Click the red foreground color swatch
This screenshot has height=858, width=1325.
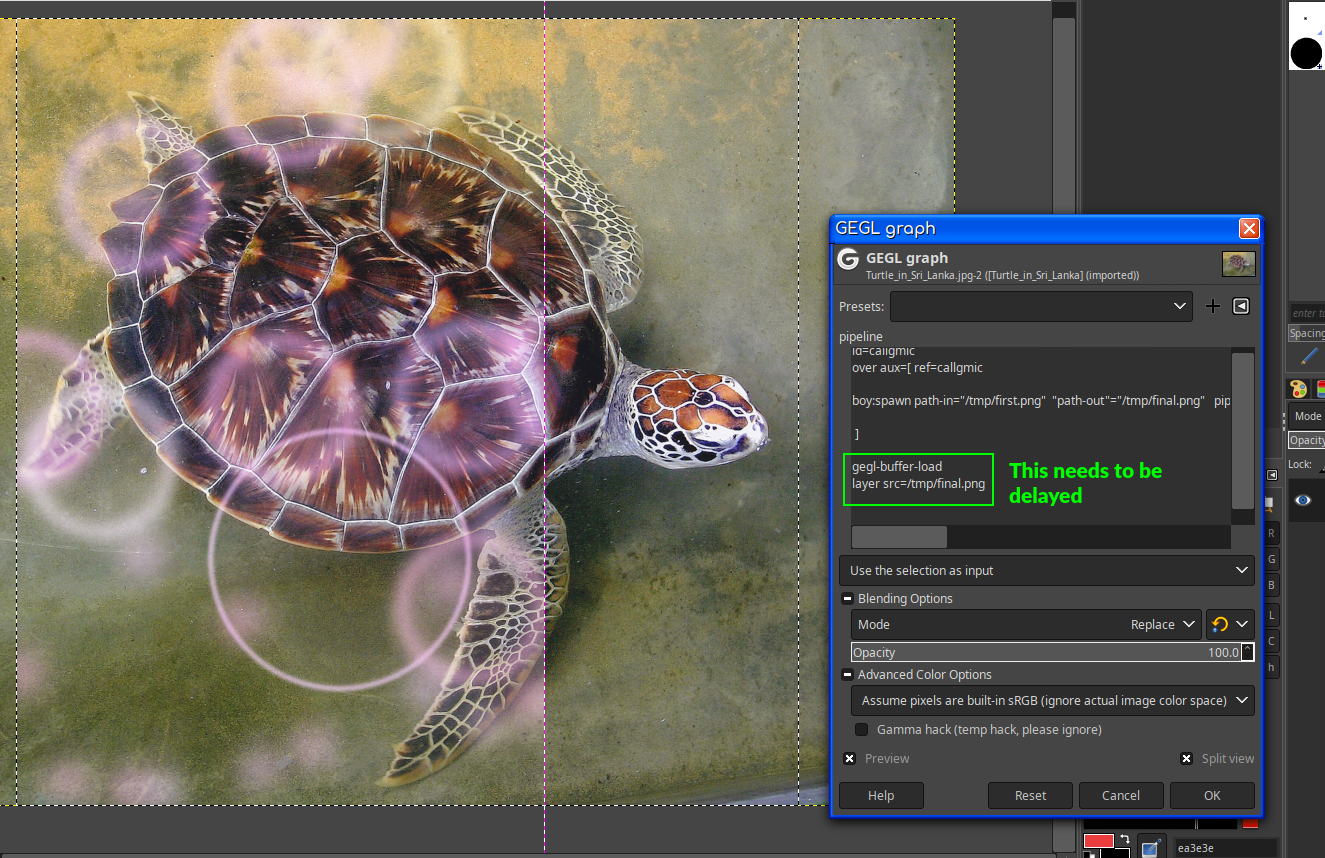coord(1099,841)
